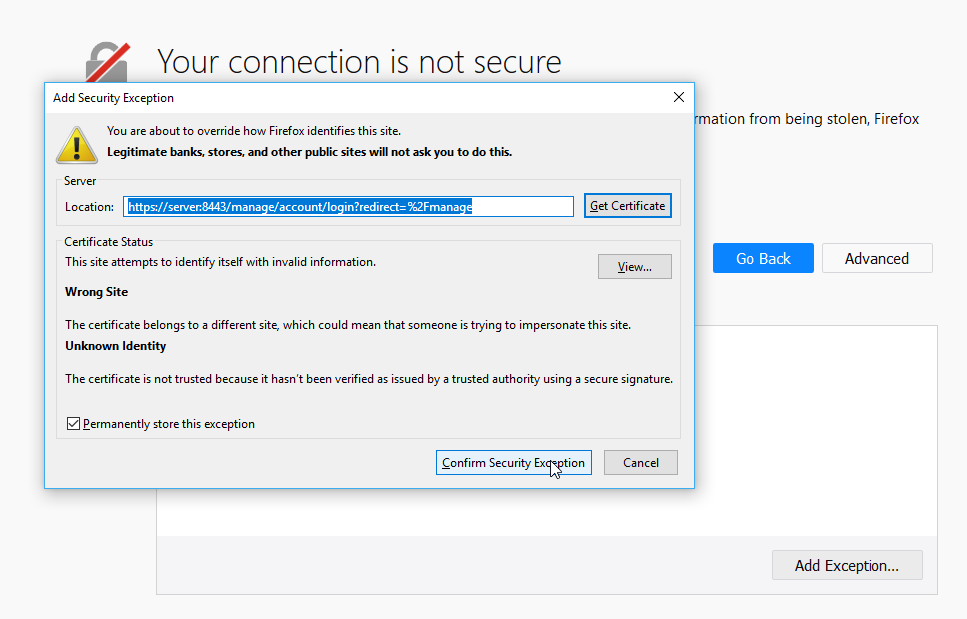Click the bold Legitimate banks warning text
The height and width of the screenshot is (619, 967).
point(309,152)
